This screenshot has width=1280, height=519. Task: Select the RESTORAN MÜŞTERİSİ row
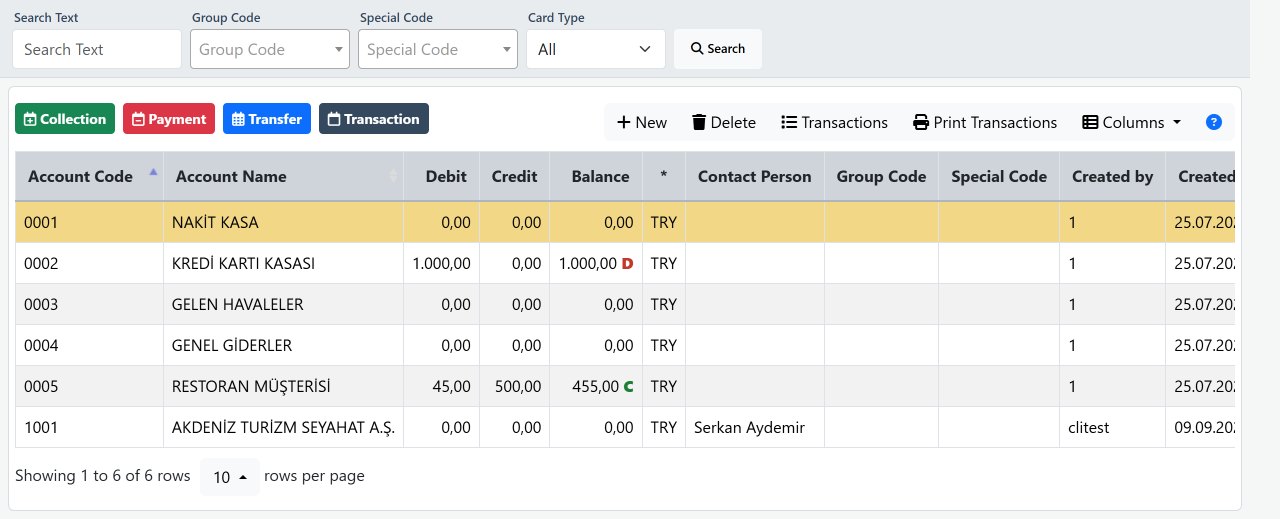pyautogui.click(x=625, y=386)
